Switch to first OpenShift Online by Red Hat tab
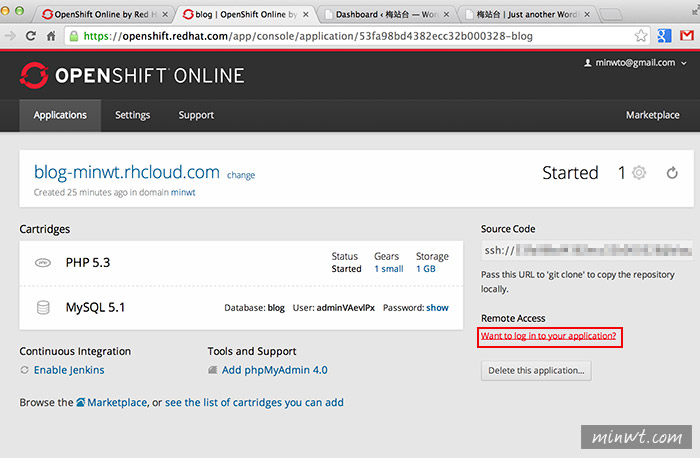The height and width of the screenshot is (458, 700). click(x=103, y=14)
